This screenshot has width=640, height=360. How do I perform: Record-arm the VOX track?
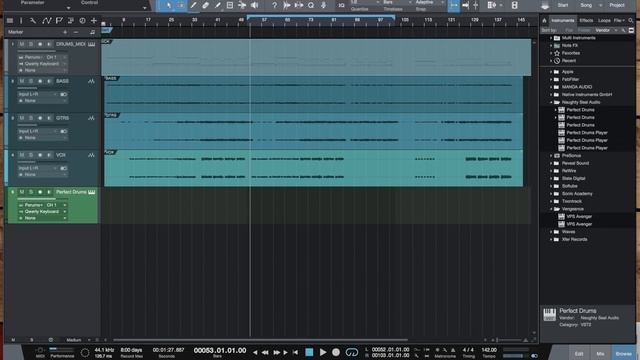pyautogui.click(x=40, y=155)
